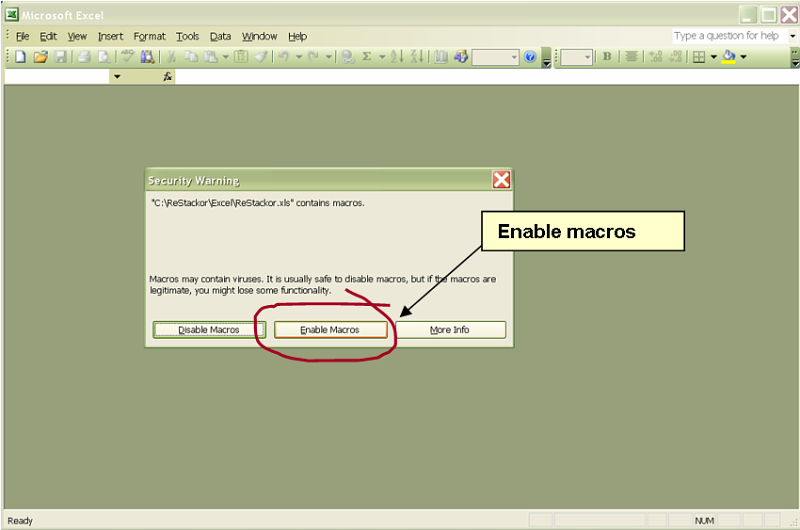This screenshot has width=800, height=530.
Task: Click the Undo arrow icon
Action: tap(284, 57)
